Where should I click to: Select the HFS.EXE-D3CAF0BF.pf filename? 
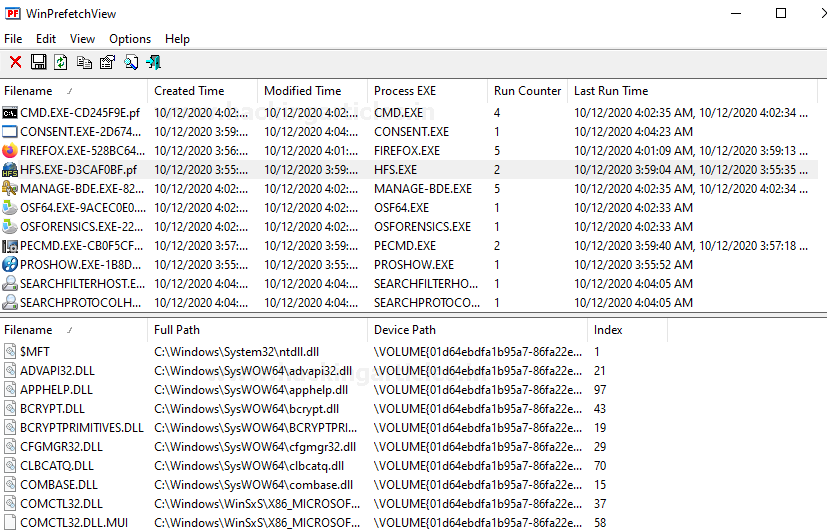[x=79, y=170]
